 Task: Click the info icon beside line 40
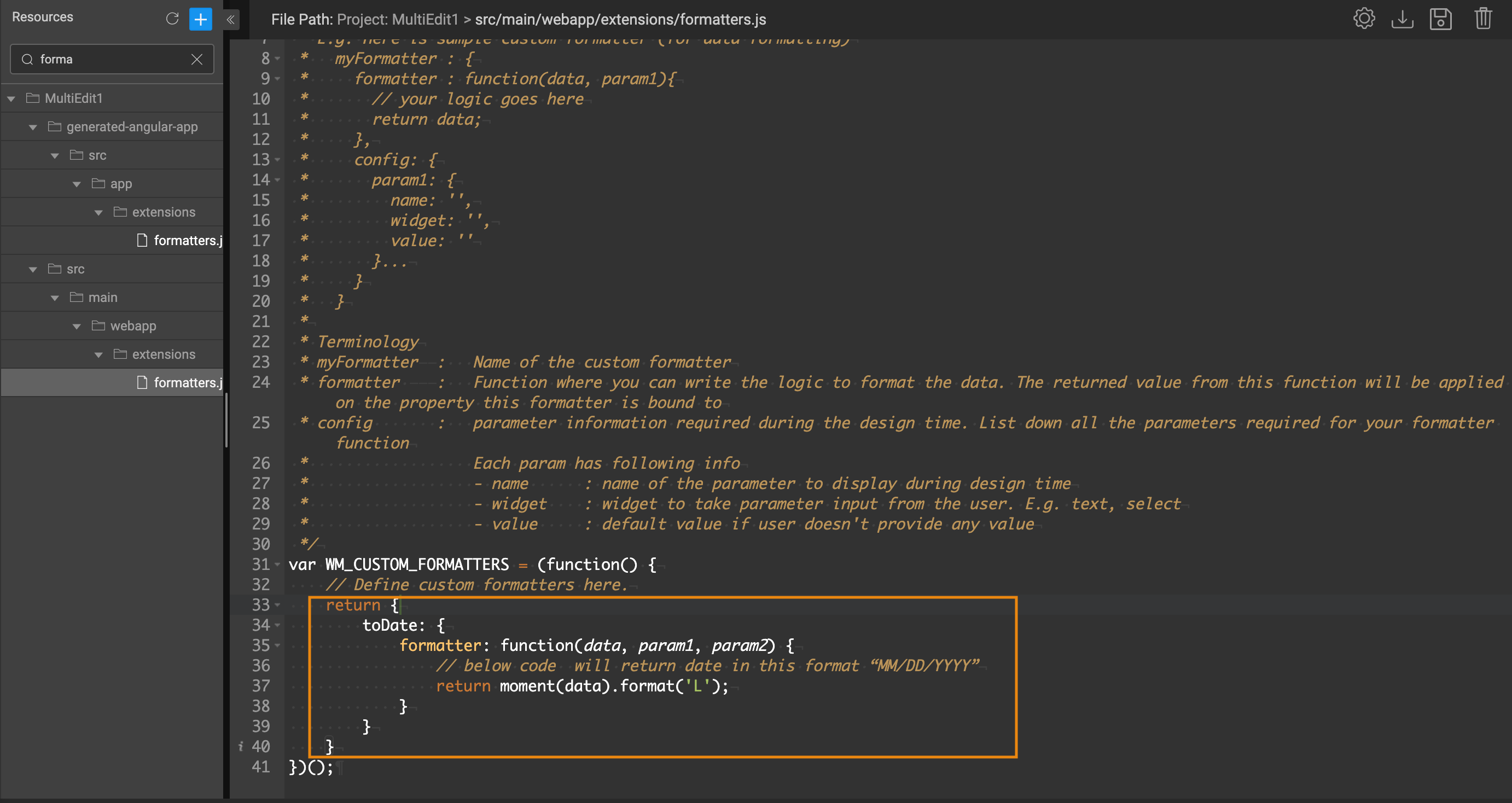pyautogui.click(x=240, y=746)
